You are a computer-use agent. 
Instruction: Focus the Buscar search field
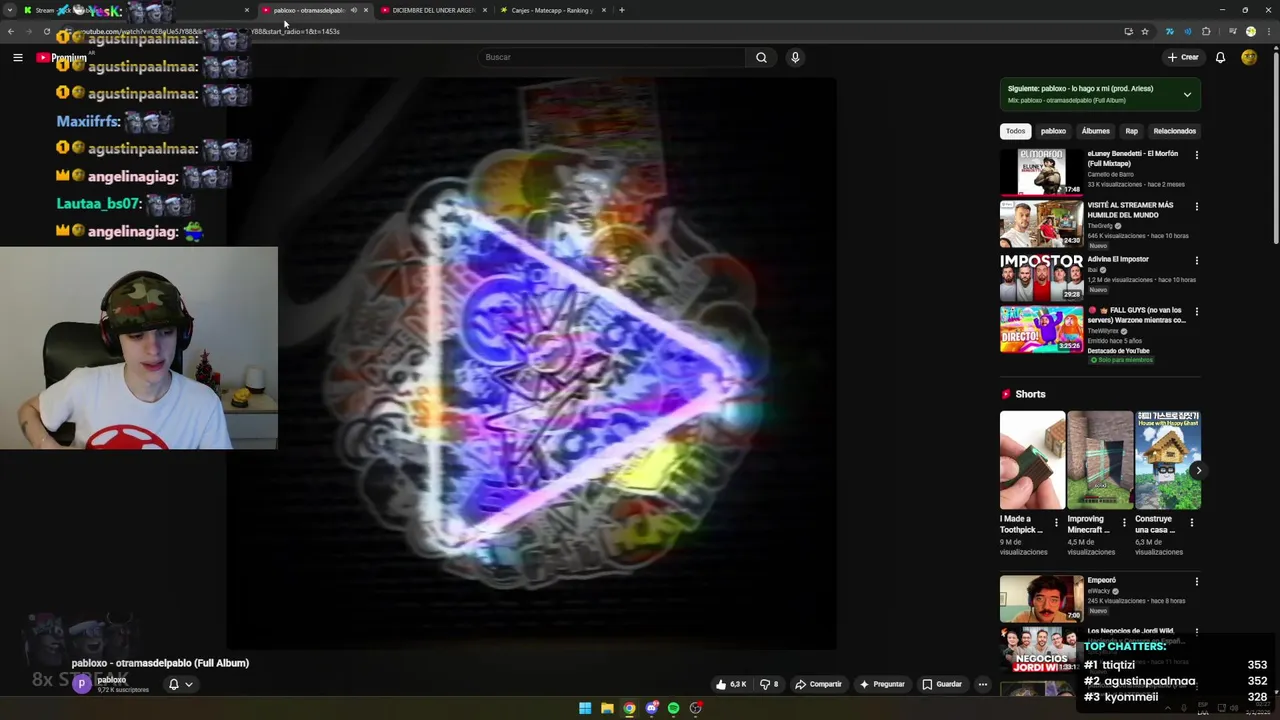pyautogui.click(x=612, y=57)
